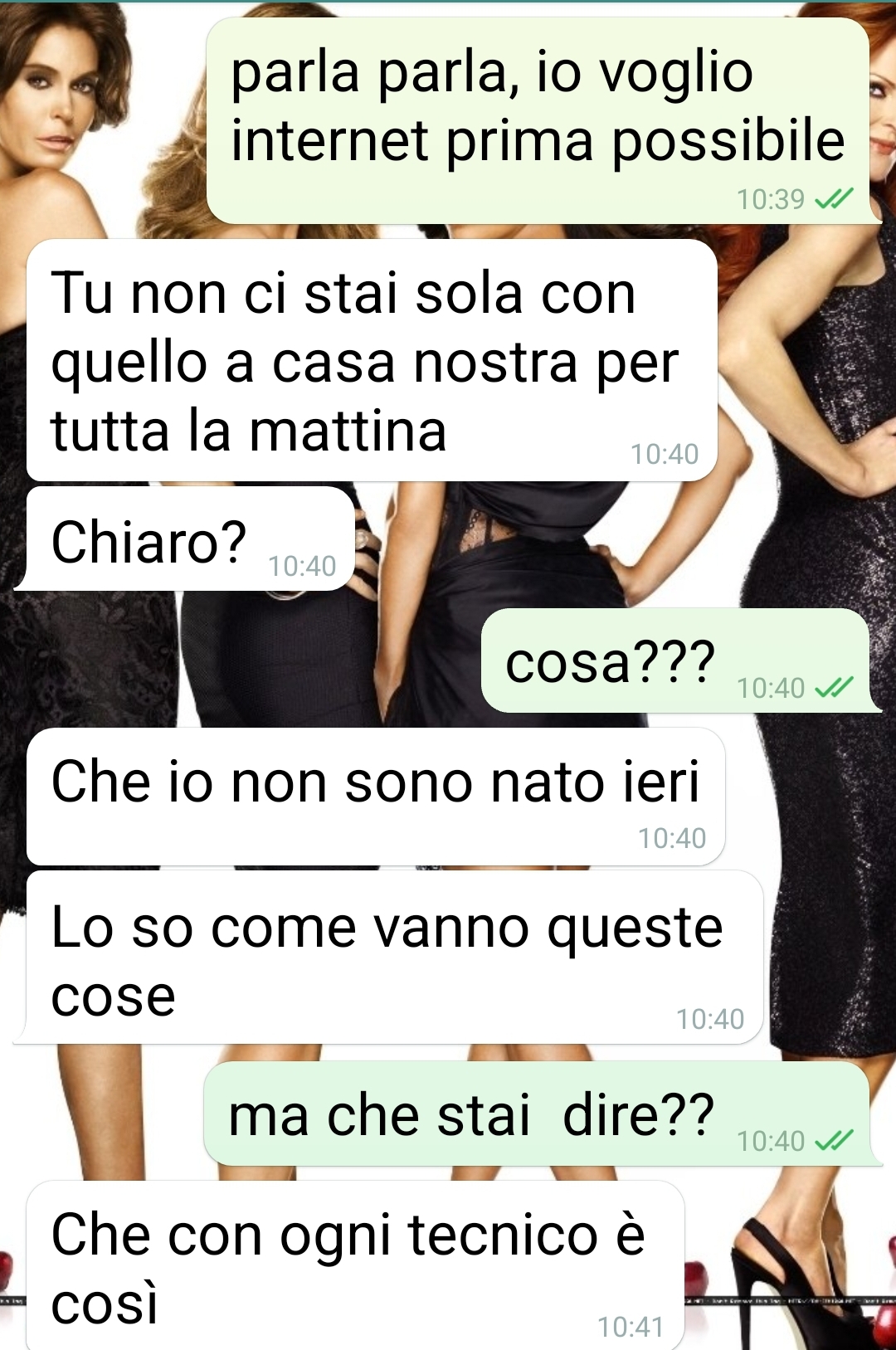Tap the 10:41 timestamp on last message
Image resolution: width=896 pixels, height=1350 pixels.
pos(631,1327)
